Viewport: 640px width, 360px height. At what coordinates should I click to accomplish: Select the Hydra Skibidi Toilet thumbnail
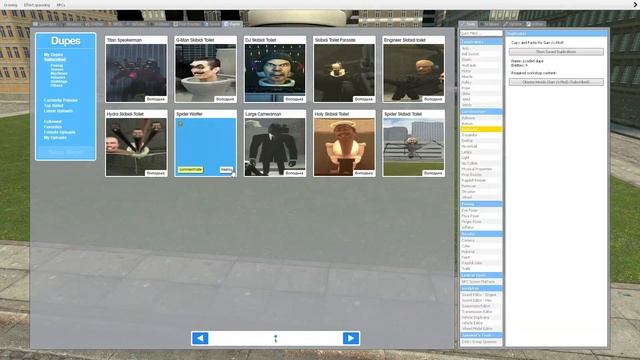coord(136,147)
